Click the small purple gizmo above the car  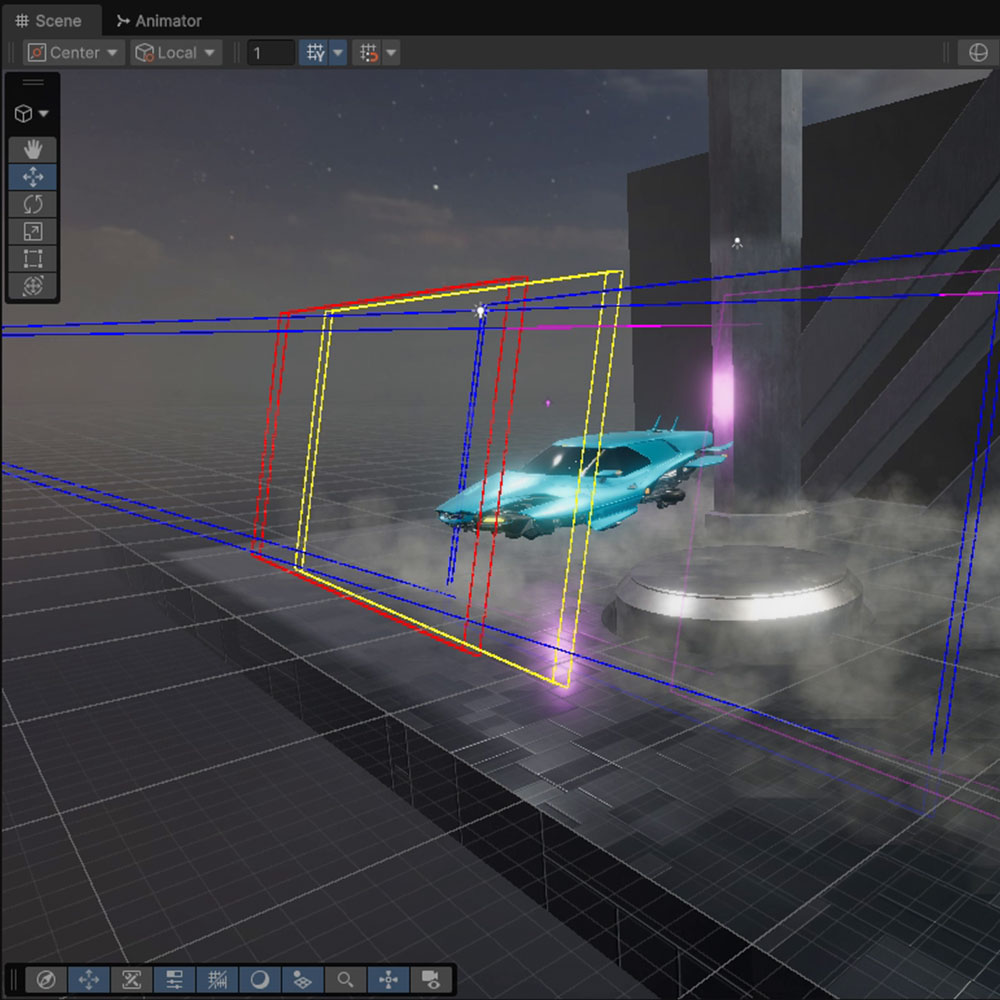tap(548, 403)
